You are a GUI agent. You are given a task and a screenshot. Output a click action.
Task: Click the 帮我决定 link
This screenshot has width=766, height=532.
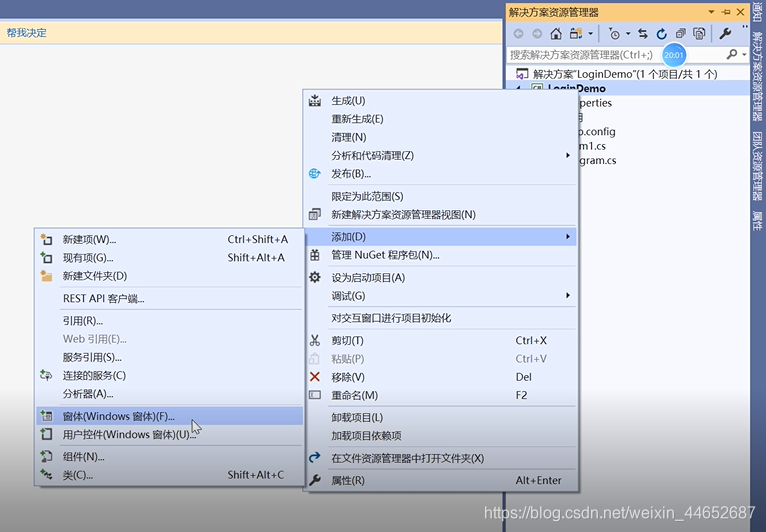(26, 33)
